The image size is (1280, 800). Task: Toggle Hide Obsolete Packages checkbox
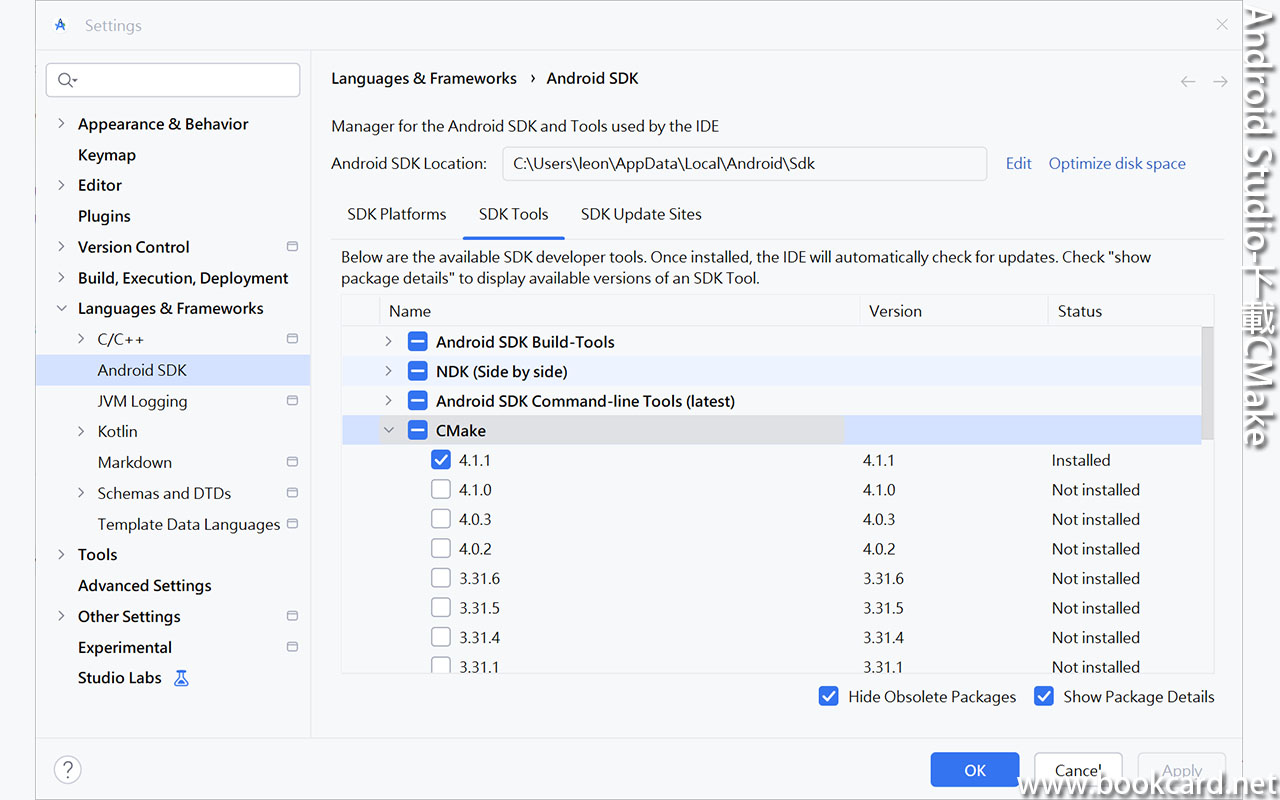coord(828,697)
